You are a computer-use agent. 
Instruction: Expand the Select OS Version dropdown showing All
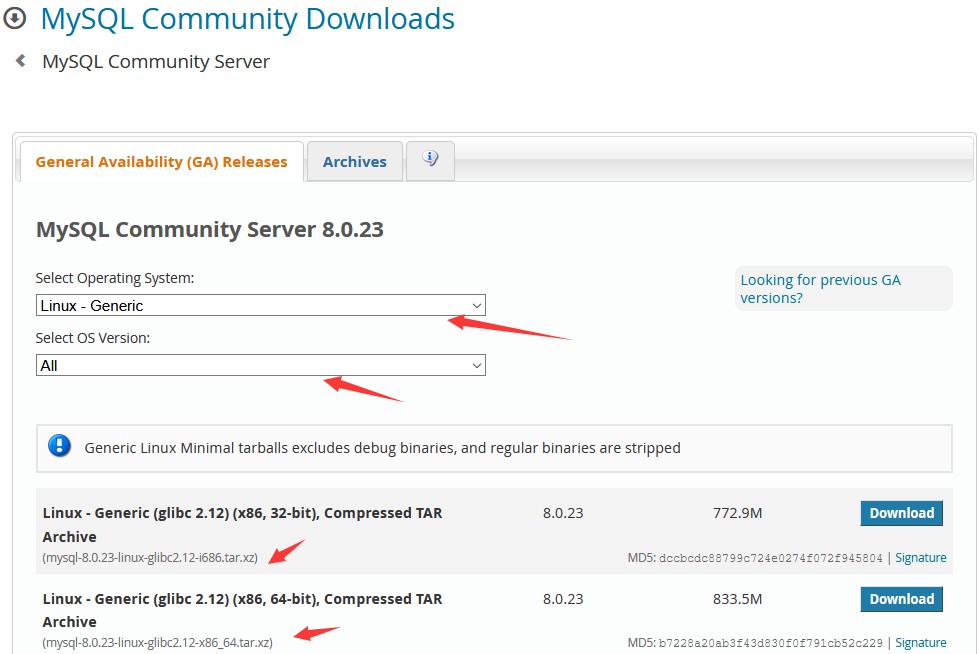pos(260,365)
